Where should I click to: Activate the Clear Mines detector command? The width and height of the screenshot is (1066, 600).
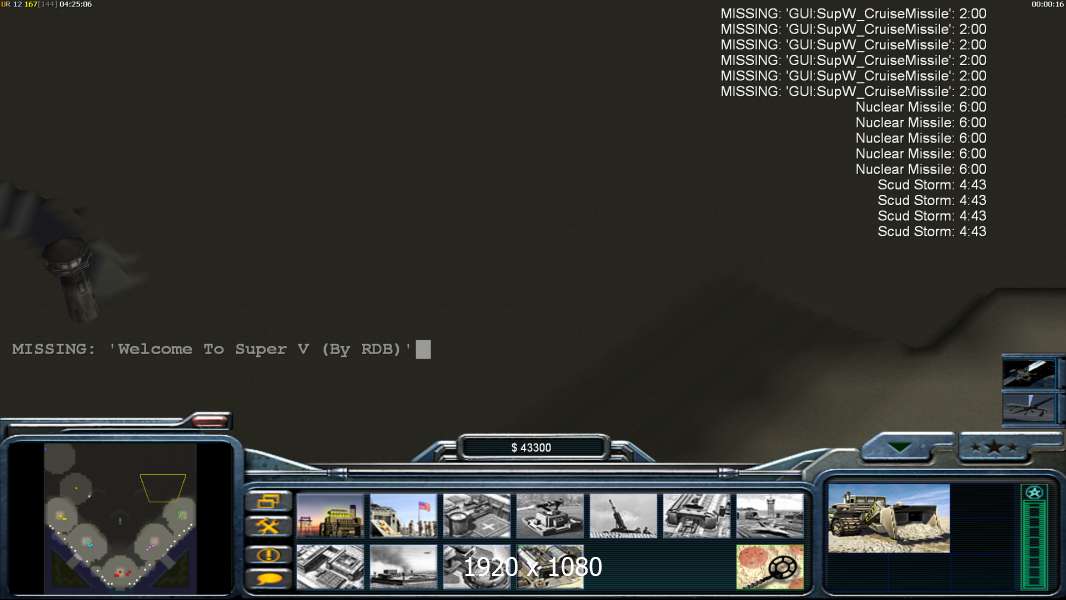point(770,567)
